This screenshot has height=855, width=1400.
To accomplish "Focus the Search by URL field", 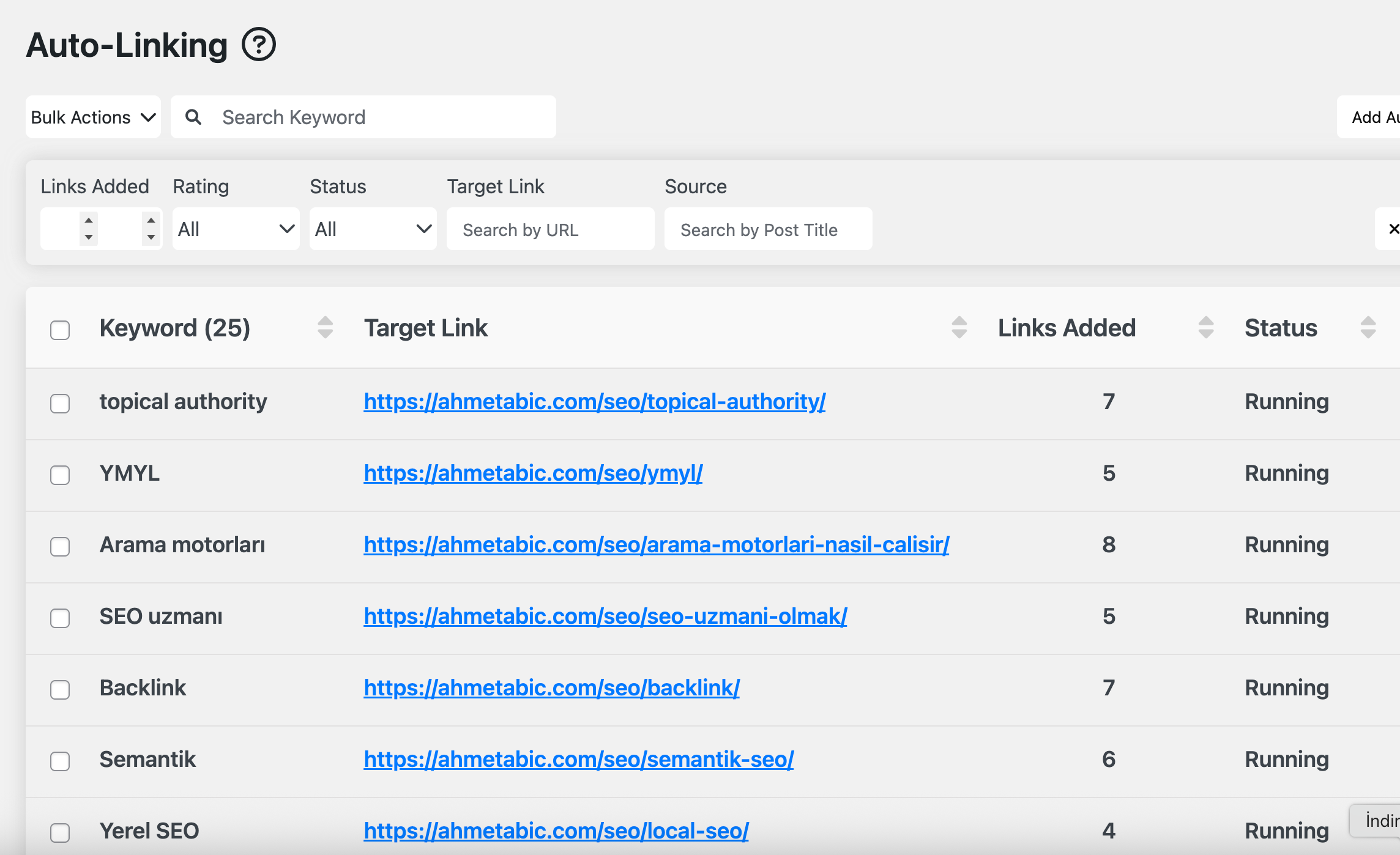I will point(551,229).
